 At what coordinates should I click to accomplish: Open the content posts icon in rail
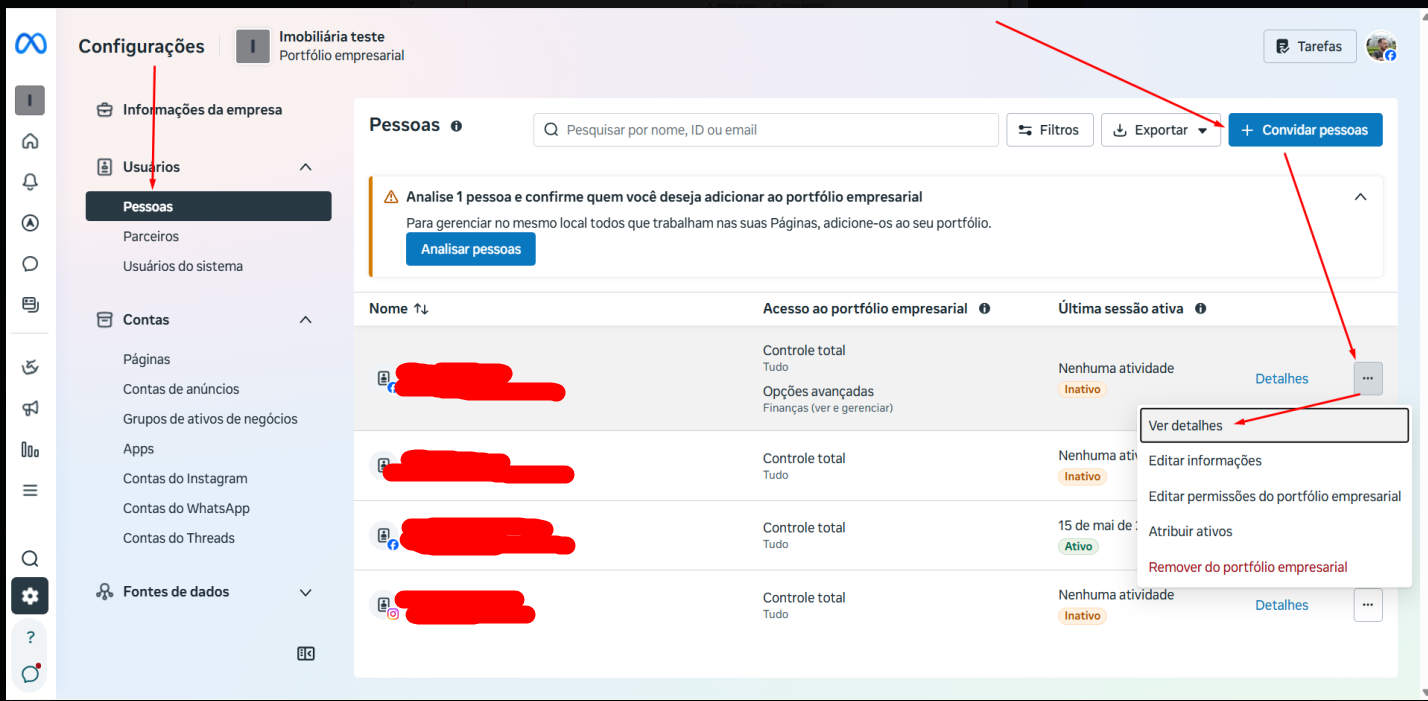(30, 304)
